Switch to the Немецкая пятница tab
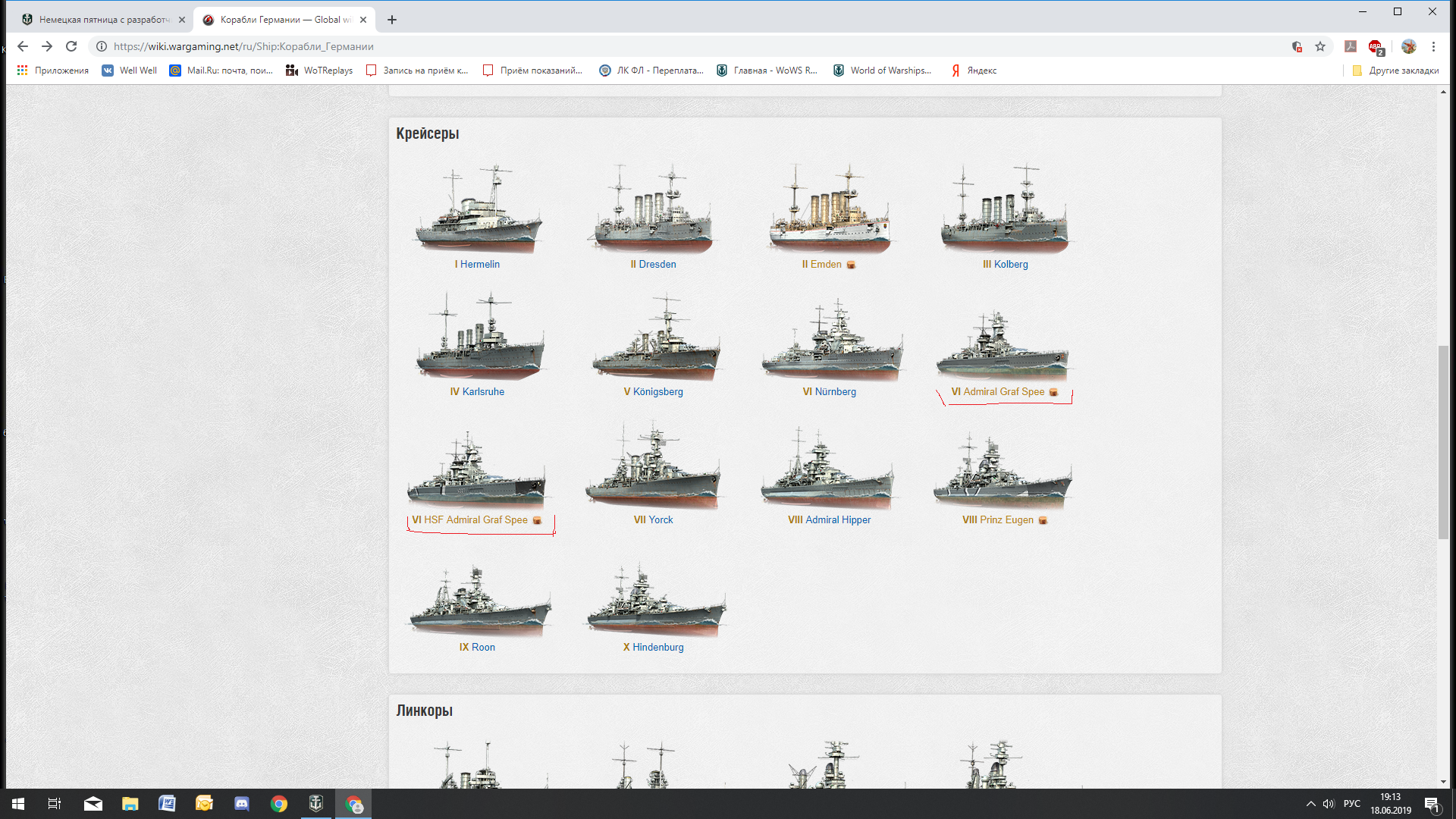Viewport: 1456px width, 819px height. coord(103,20)
